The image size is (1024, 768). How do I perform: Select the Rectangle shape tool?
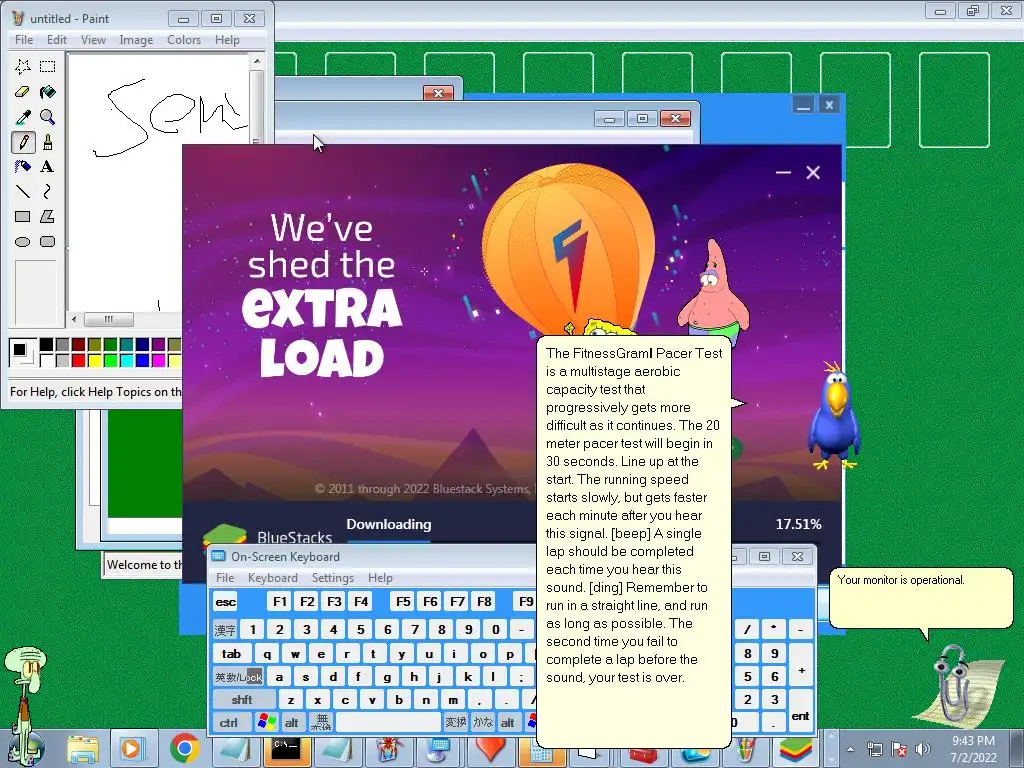23,216
